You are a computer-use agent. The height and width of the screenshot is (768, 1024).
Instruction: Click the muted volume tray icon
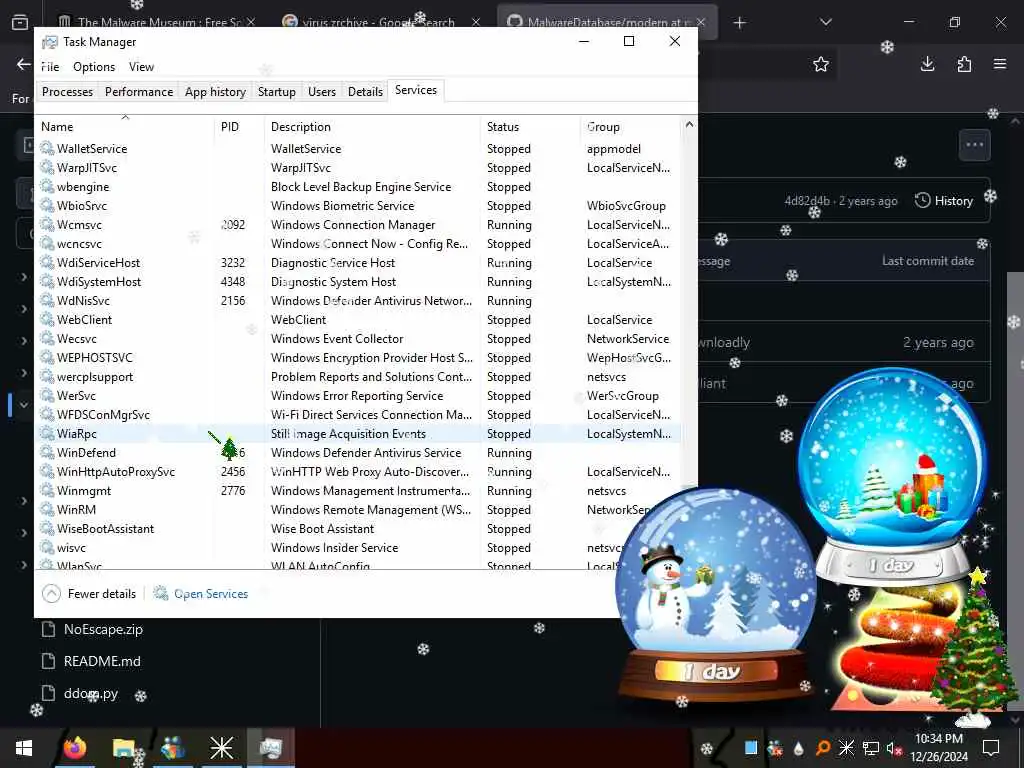pos(894,748)
